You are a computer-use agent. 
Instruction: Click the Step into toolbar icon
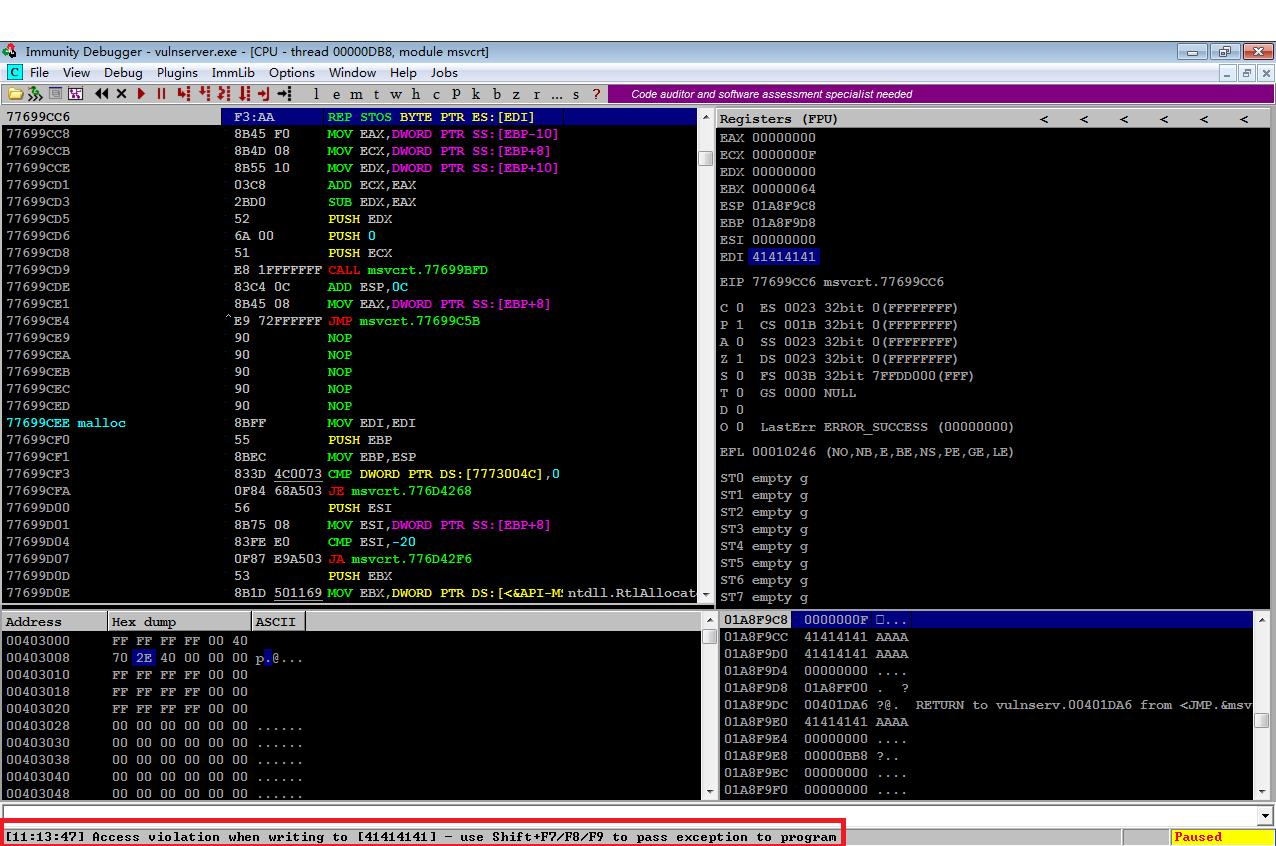(x=183, y=94)
